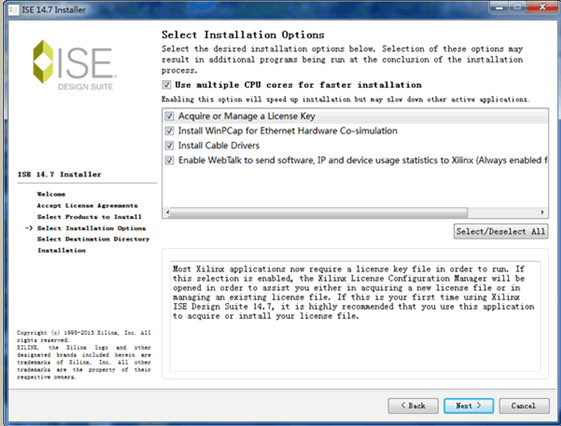This screenshot has height=426, width=561.
Task: Click the ISE Design Suite logo
Action: point(74,64)
